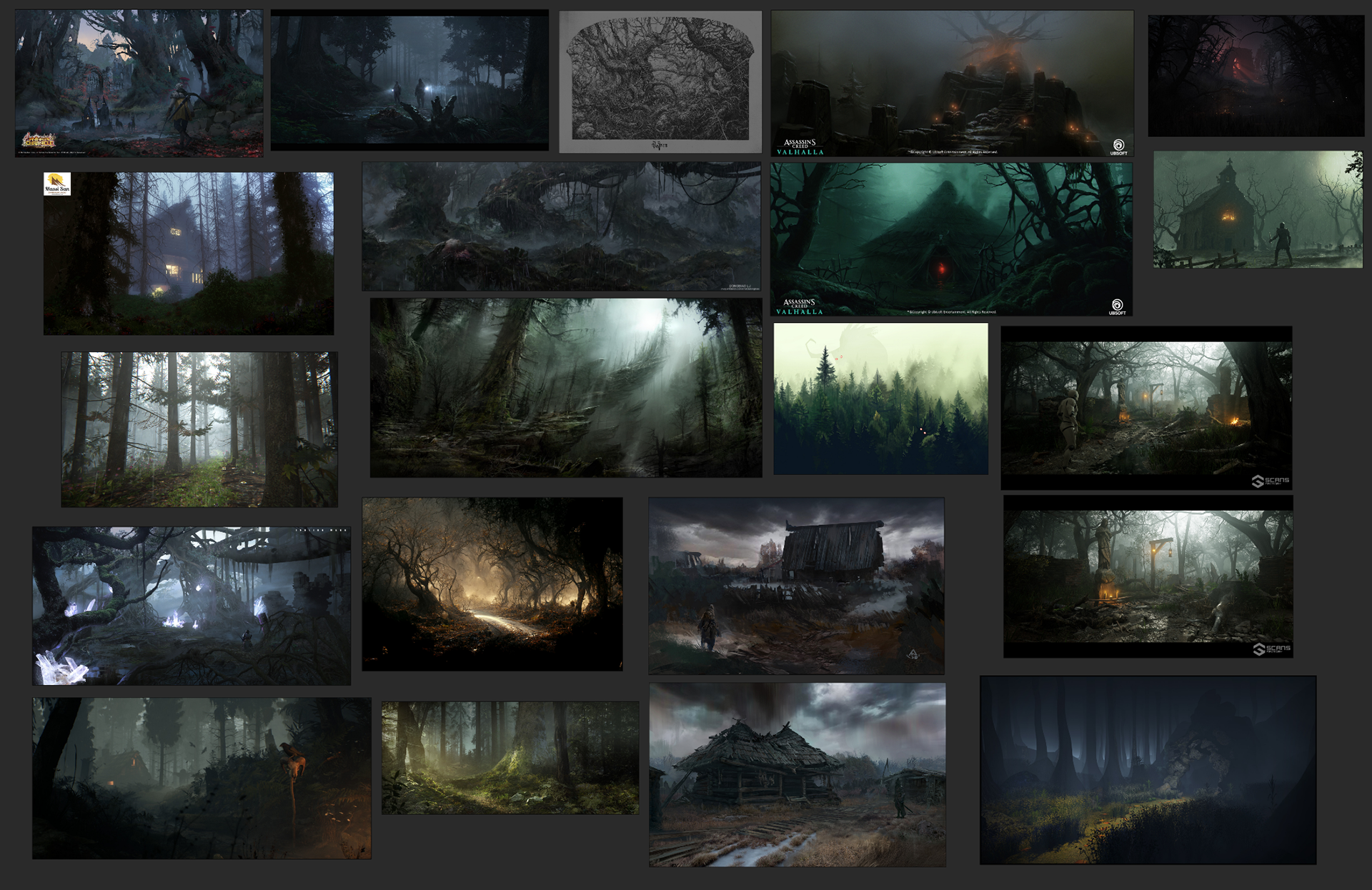The image size is (1372, 890).
Task: Select the dark blue forest with yellow grass
Action: (x=1148, y=770)
